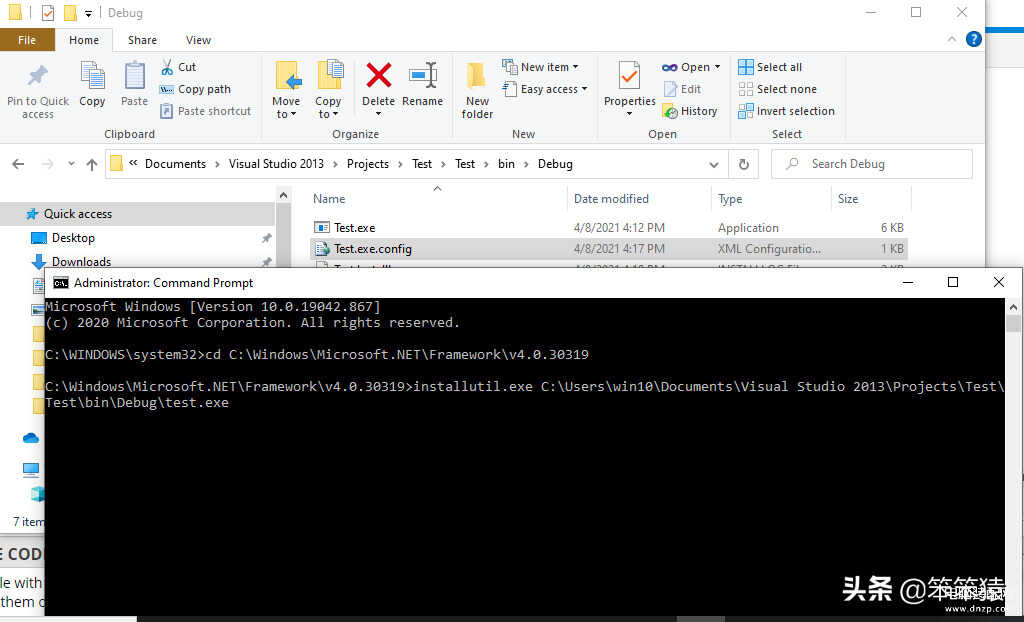Go up one folder level
Viewport: 1024px width, 622px height.
pos(92,164)
